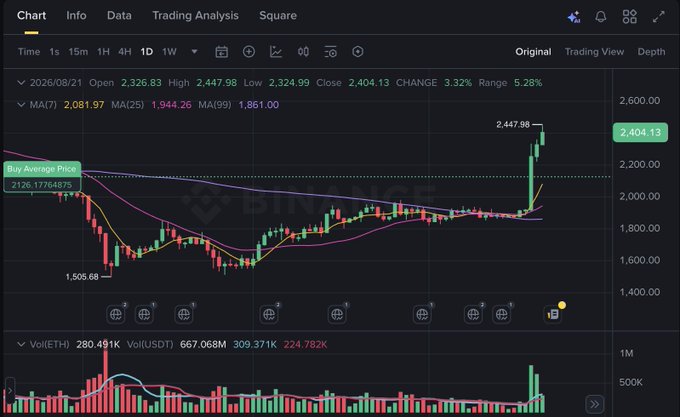
Task: Switch to the Chart tab
Action: click(x=31, y=16)
